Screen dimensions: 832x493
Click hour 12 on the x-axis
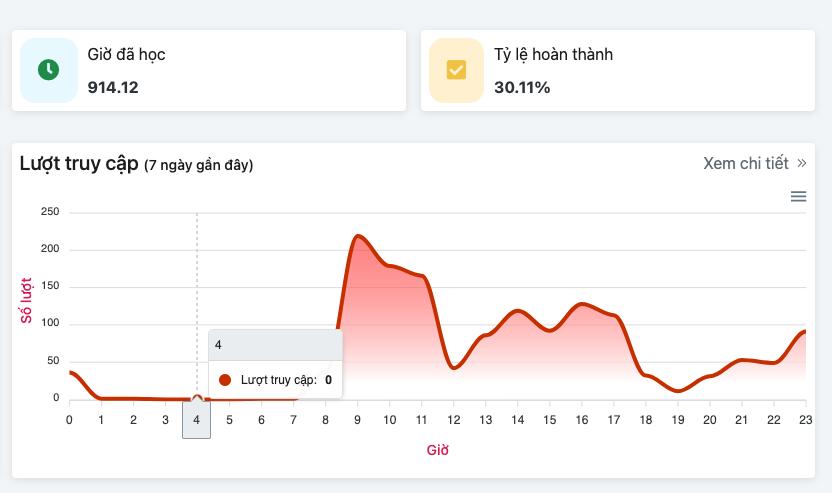click(453, 420)
